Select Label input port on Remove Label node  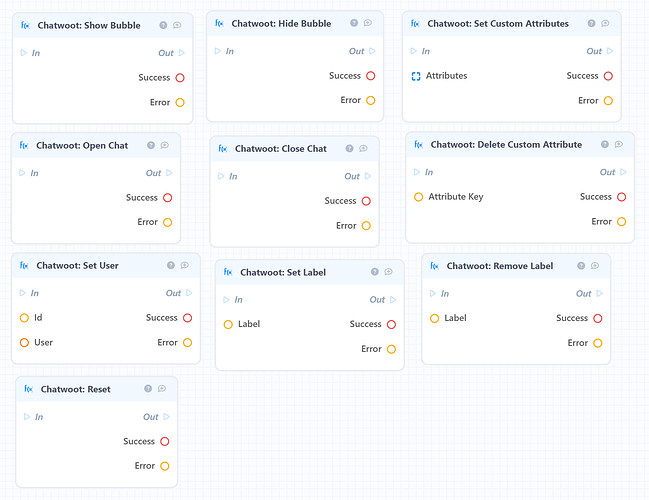(x=434, y=318)
